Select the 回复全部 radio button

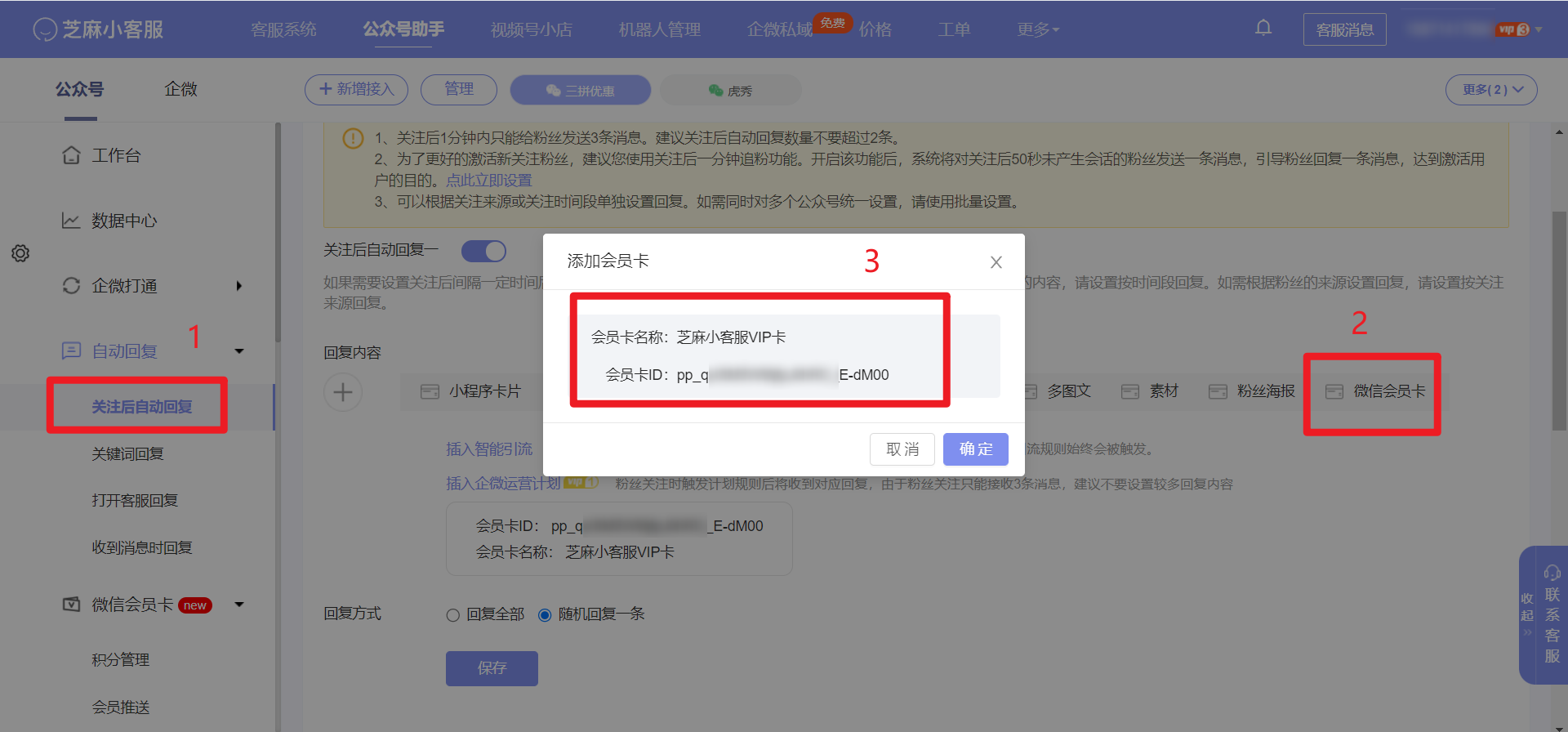pos(453,615)
